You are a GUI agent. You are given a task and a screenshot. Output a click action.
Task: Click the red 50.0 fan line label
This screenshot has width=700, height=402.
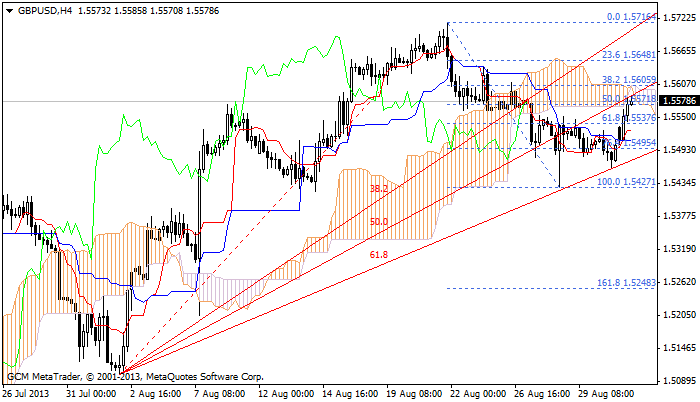(379, 222)
